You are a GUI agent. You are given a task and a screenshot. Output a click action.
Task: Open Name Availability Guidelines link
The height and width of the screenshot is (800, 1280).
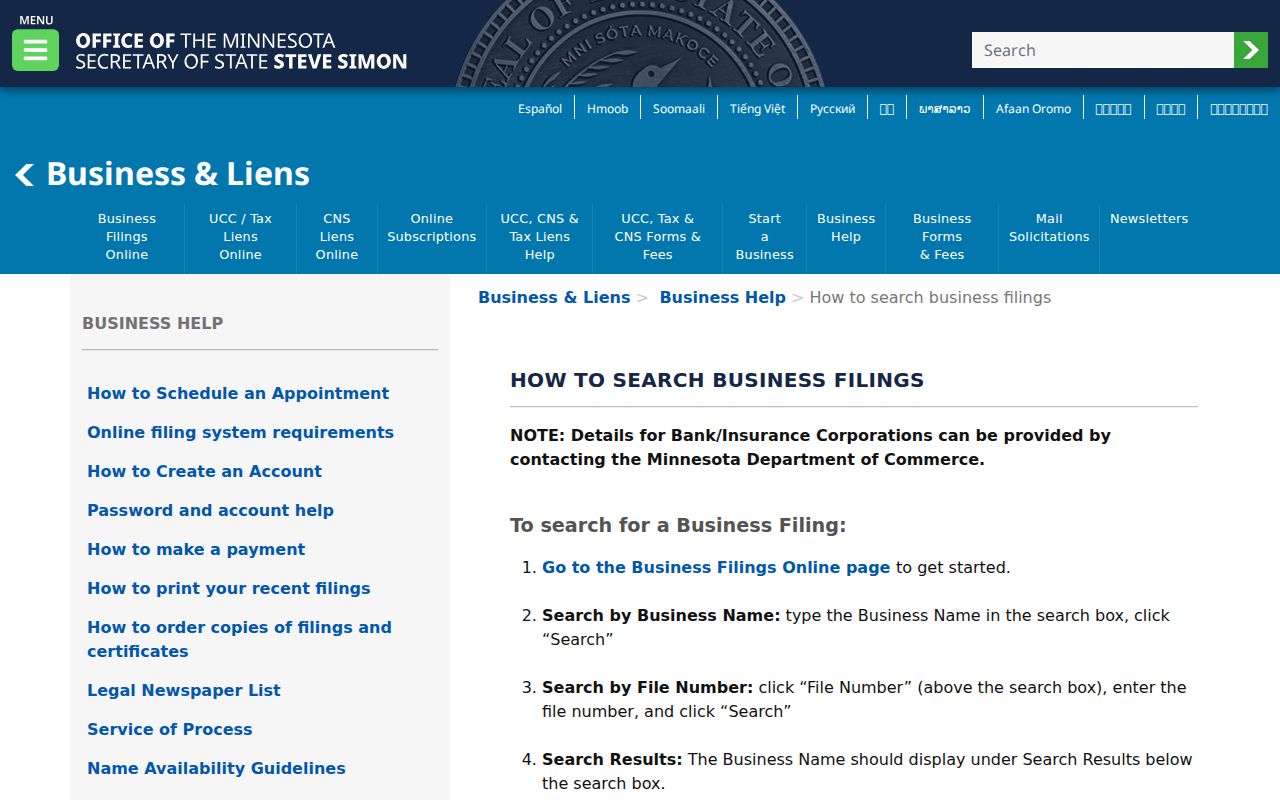coord(216,769)
